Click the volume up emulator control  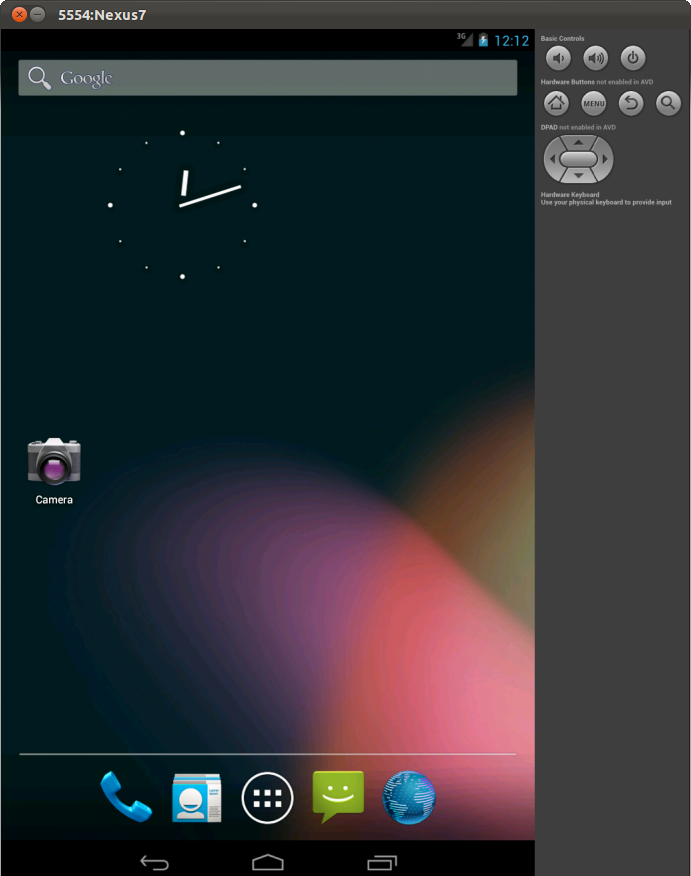(595, 58)
